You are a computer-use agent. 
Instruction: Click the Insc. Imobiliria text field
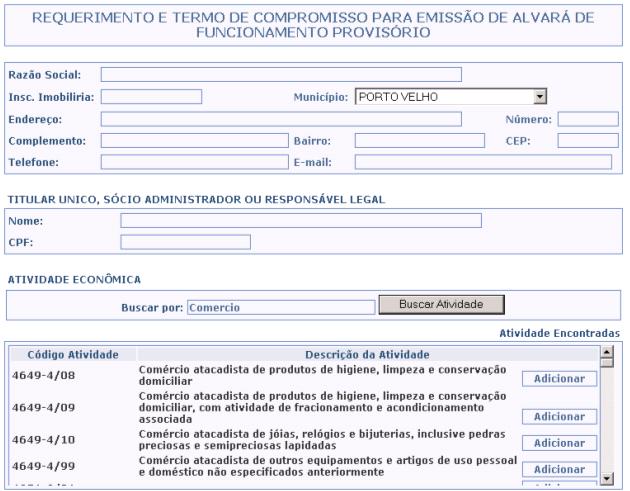click(151, 97)
